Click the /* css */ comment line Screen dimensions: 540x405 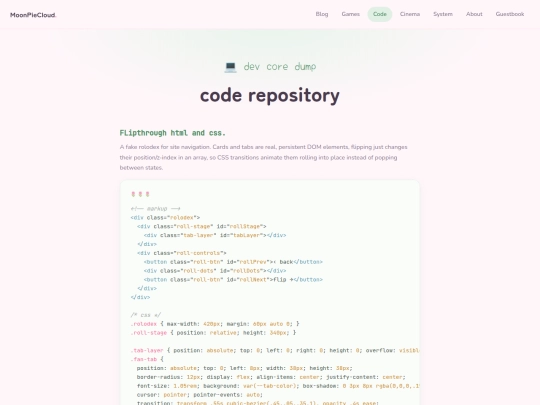[145, 315]
